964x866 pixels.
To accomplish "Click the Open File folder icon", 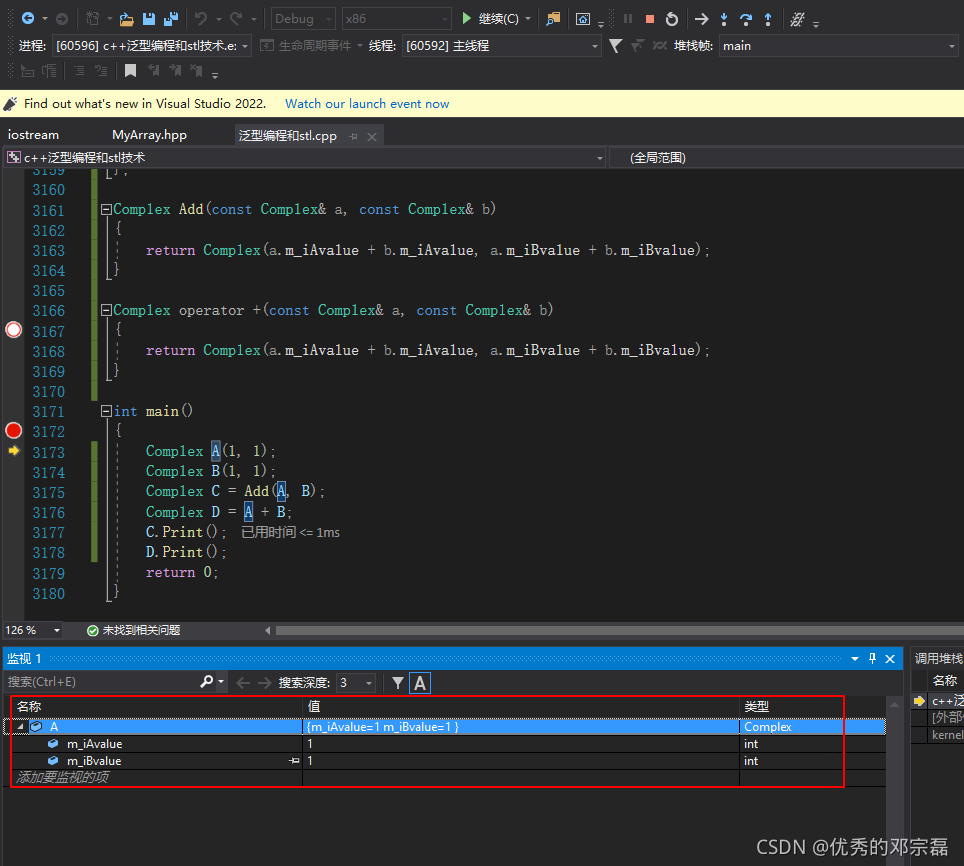I will point(127,19).
